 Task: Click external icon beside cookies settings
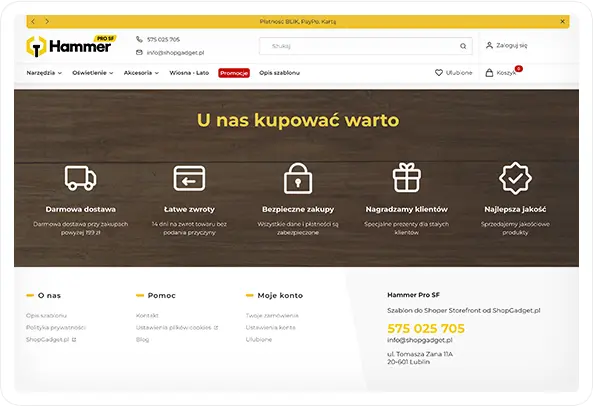pyautogui.click(x=216, y=327)
